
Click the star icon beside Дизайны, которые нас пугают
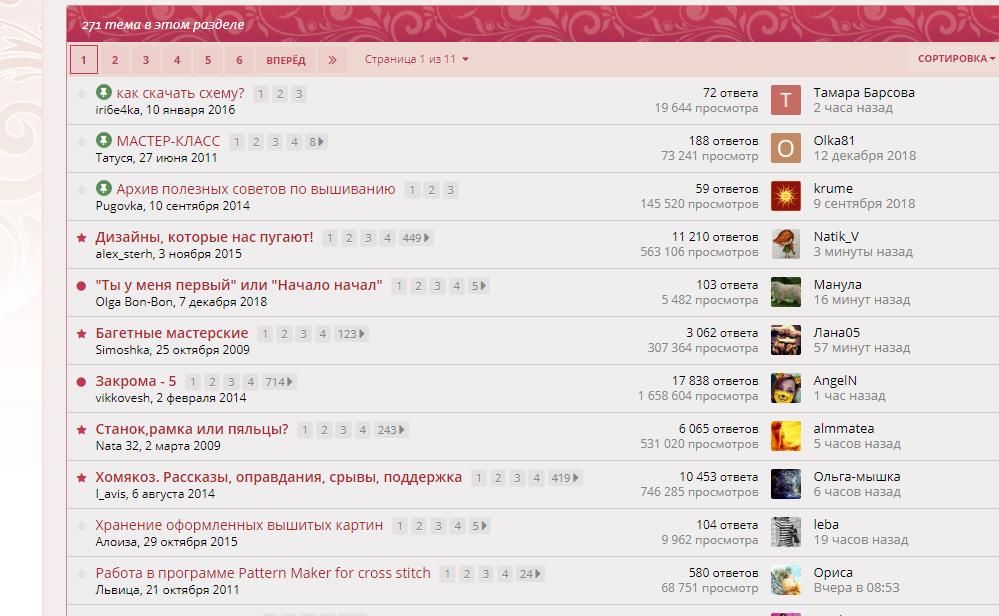(x=82, y=238)
